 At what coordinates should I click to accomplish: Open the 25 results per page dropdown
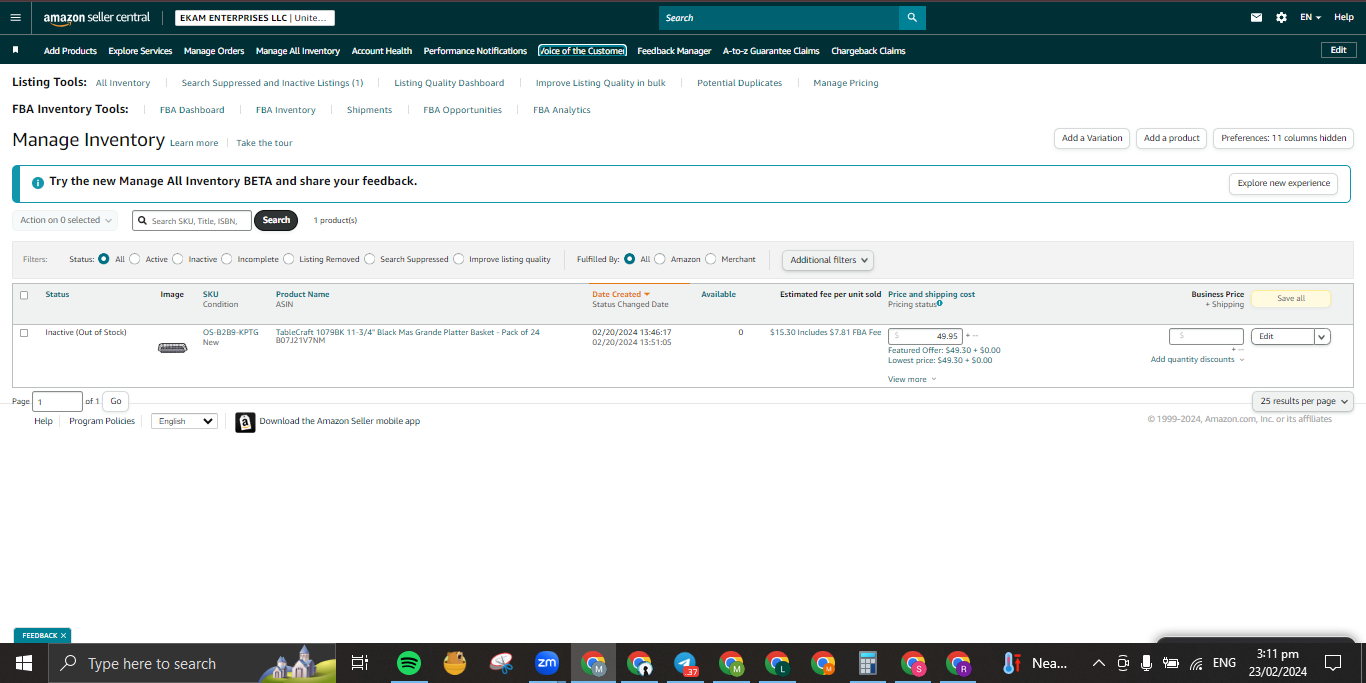[x=1303, y=401]
